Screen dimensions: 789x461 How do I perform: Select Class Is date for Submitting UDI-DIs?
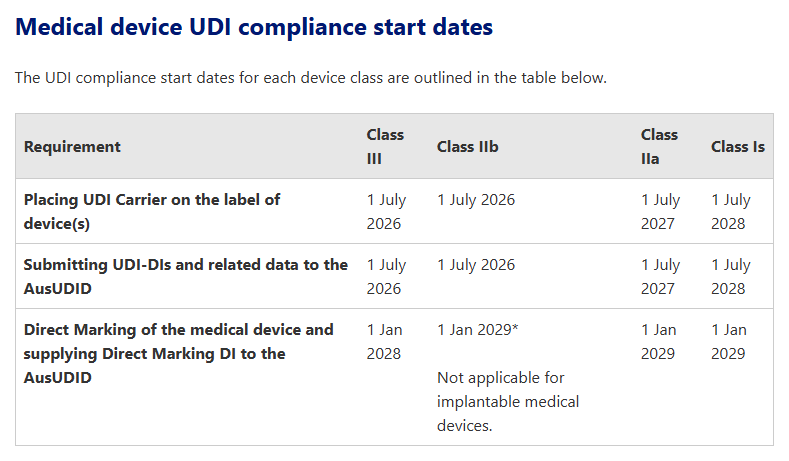pyautogui.click(x=730, y=276)
